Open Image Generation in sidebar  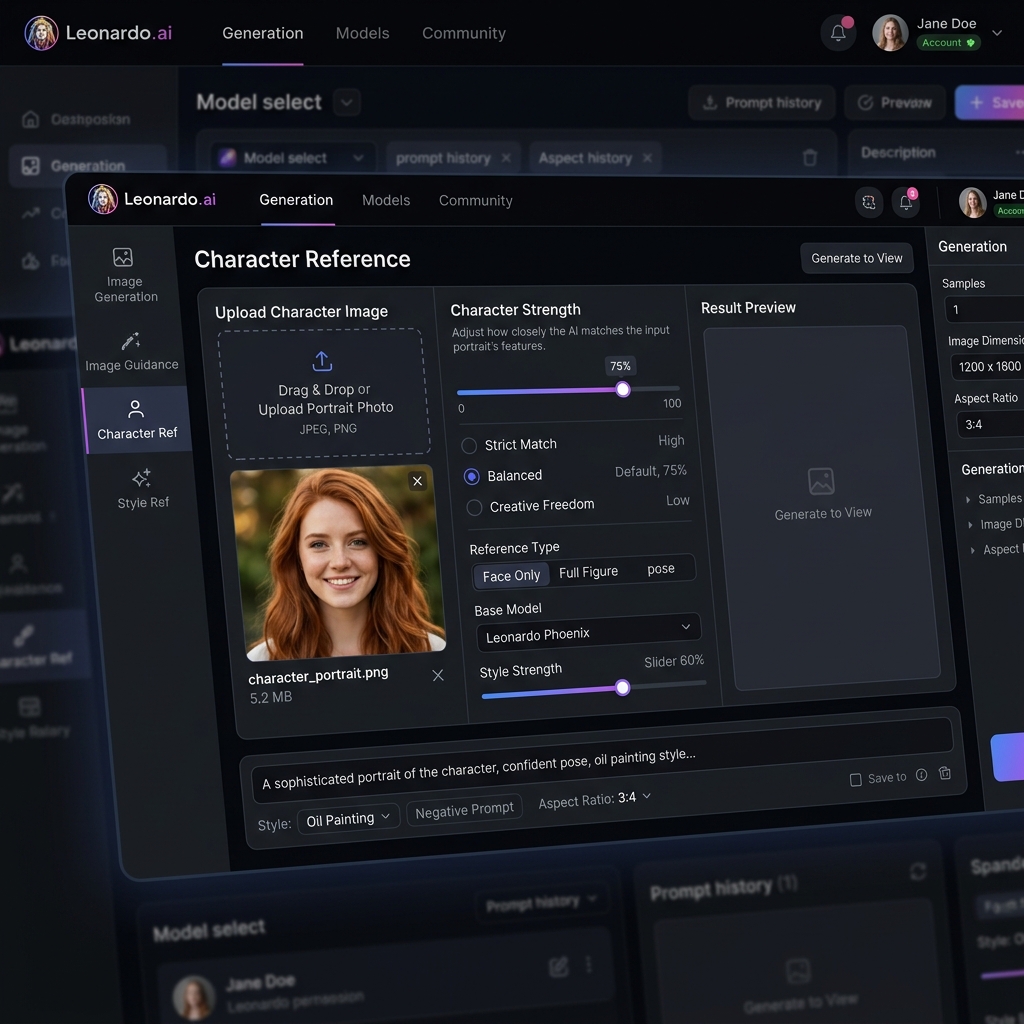124,275
